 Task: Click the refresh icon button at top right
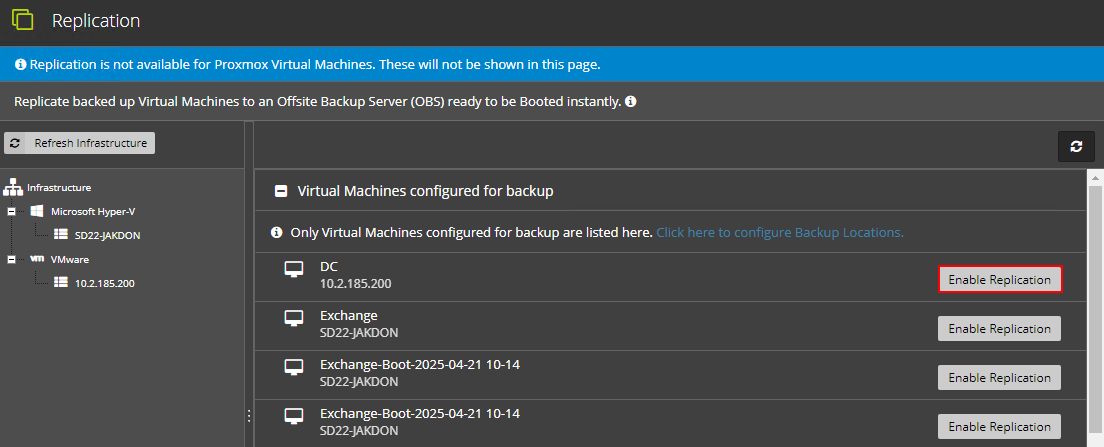click(1076, 146)
